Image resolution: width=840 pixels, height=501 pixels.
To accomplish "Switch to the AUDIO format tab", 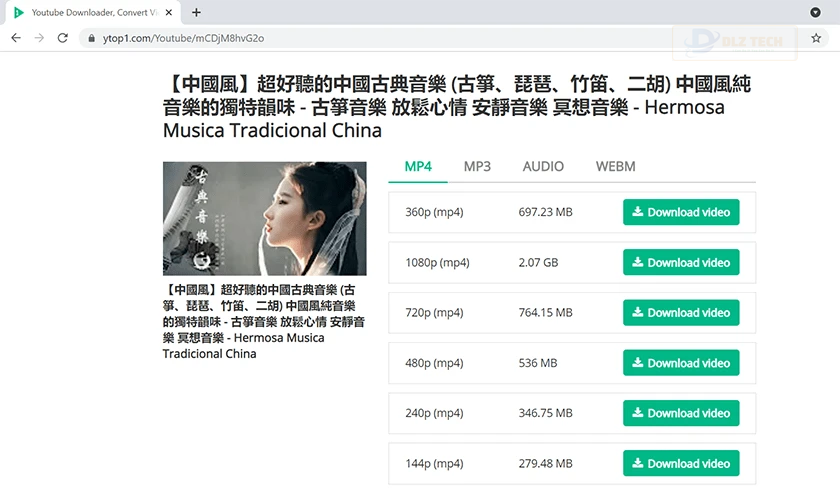I will pyautogui.click(x=543, y=167).
